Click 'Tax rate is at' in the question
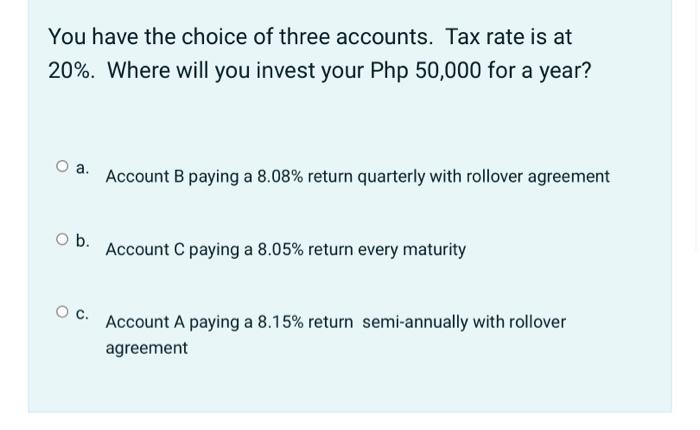Viewport: 700px width, 430px height. (508, 37)
